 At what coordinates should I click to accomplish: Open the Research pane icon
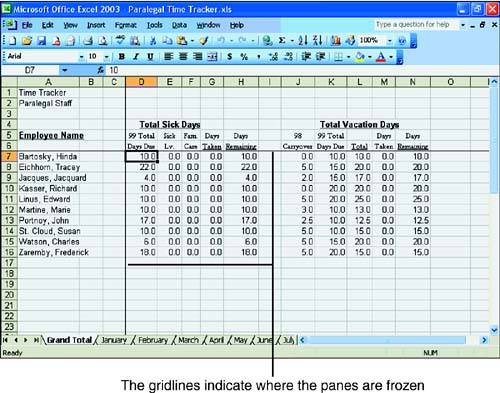135,41
